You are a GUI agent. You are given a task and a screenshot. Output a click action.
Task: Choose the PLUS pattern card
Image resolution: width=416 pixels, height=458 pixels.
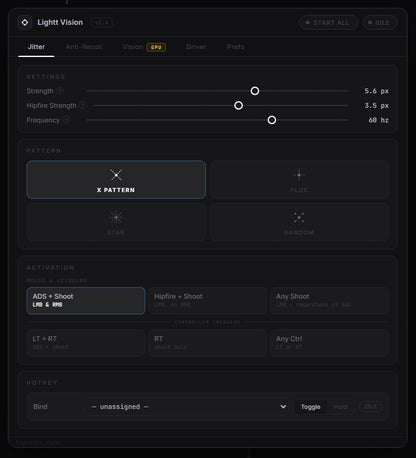[x=299, y=180]
